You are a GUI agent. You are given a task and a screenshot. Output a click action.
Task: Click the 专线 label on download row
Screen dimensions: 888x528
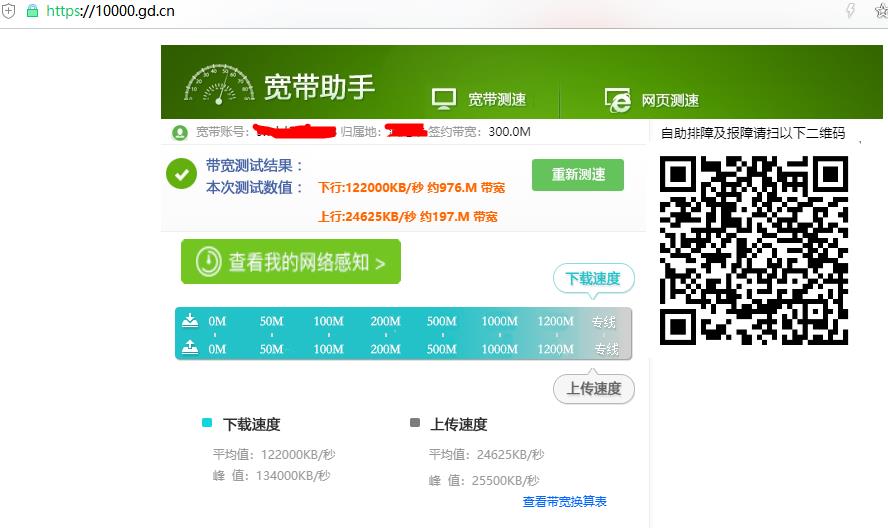[604, 322]
